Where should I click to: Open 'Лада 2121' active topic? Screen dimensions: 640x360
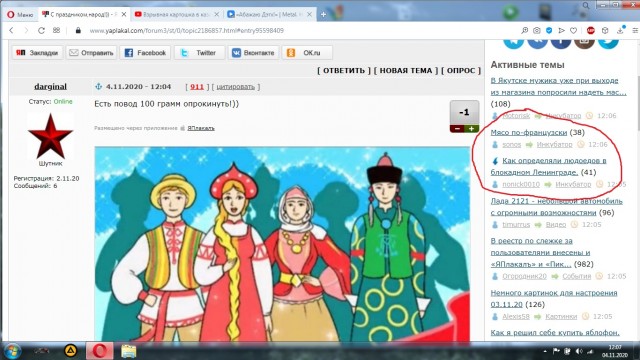click(556, 207)
